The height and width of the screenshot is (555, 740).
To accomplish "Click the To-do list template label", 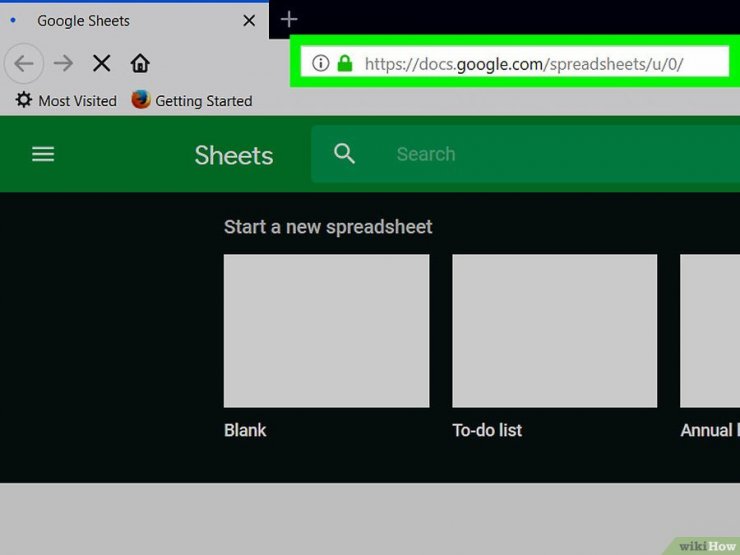I will pos(487,430).
